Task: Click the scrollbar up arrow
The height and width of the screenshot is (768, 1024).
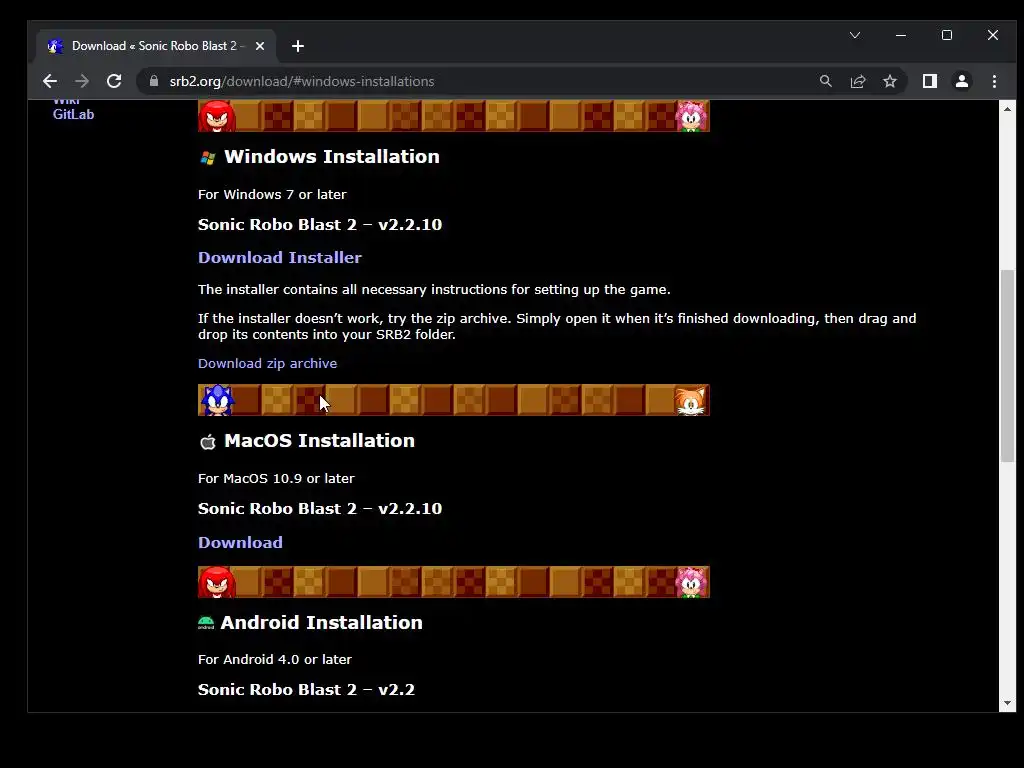Action: pyautogui.click(x=1008, y=109)
